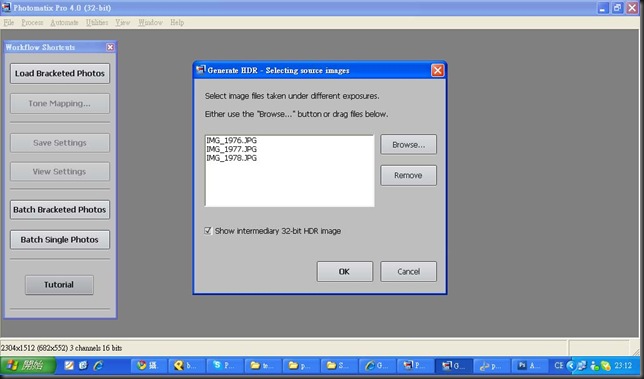Select IMG_1976.JPG in the file list
Viewport: 644px width, 379px height.
[x=232, y=140]
